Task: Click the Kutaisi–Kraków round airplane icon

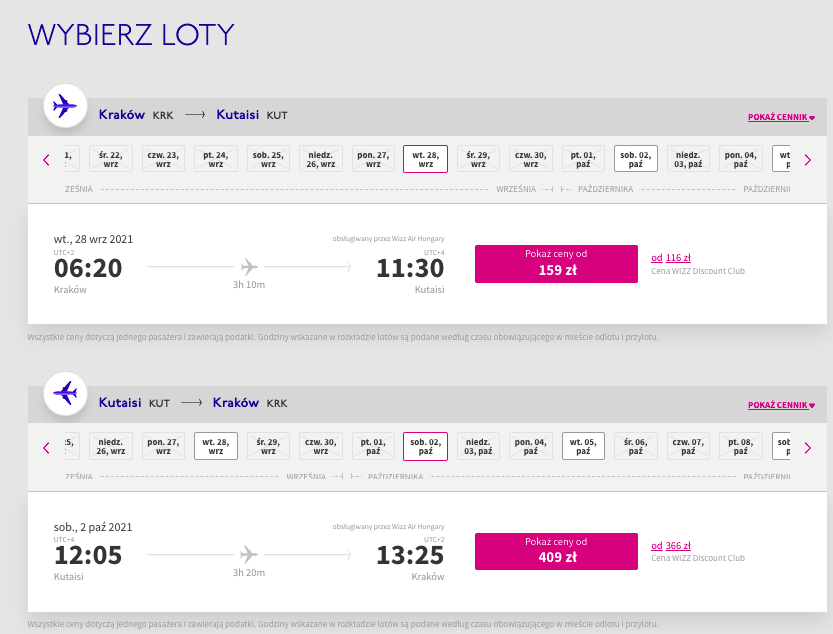Action: point(65,394)
